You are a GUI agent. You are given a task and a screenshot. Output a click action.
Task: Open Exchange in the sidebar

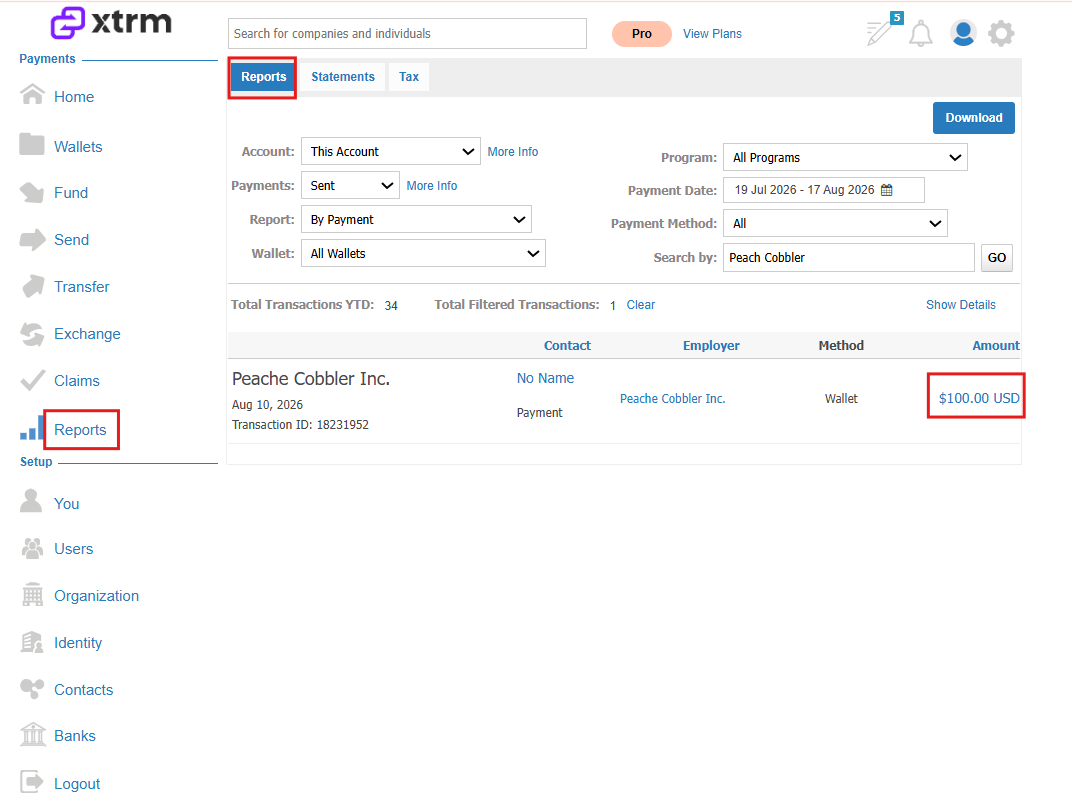87,334
